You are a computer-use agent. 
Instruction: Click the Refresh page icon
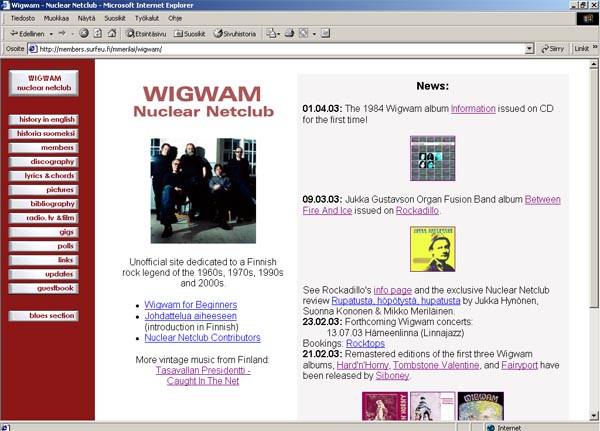(98, 33)
